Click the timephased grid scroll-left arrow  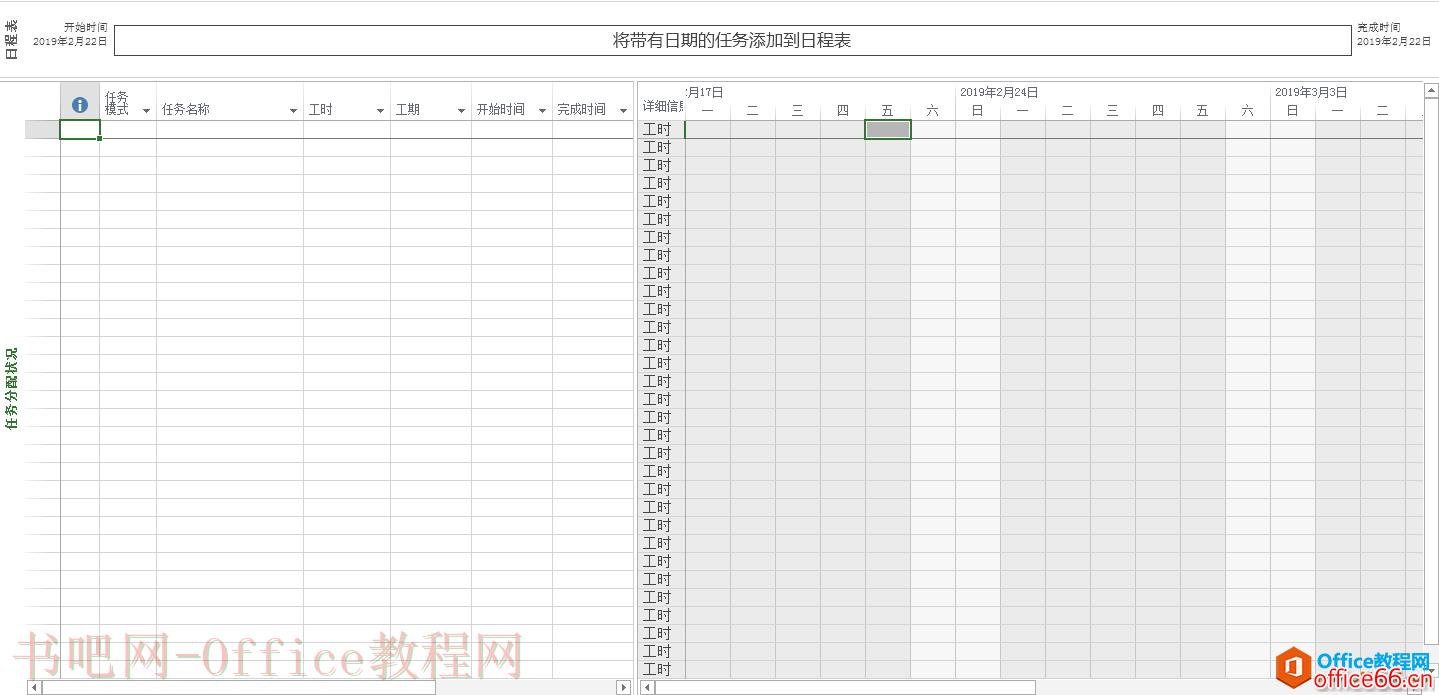(x=647, y=687)
